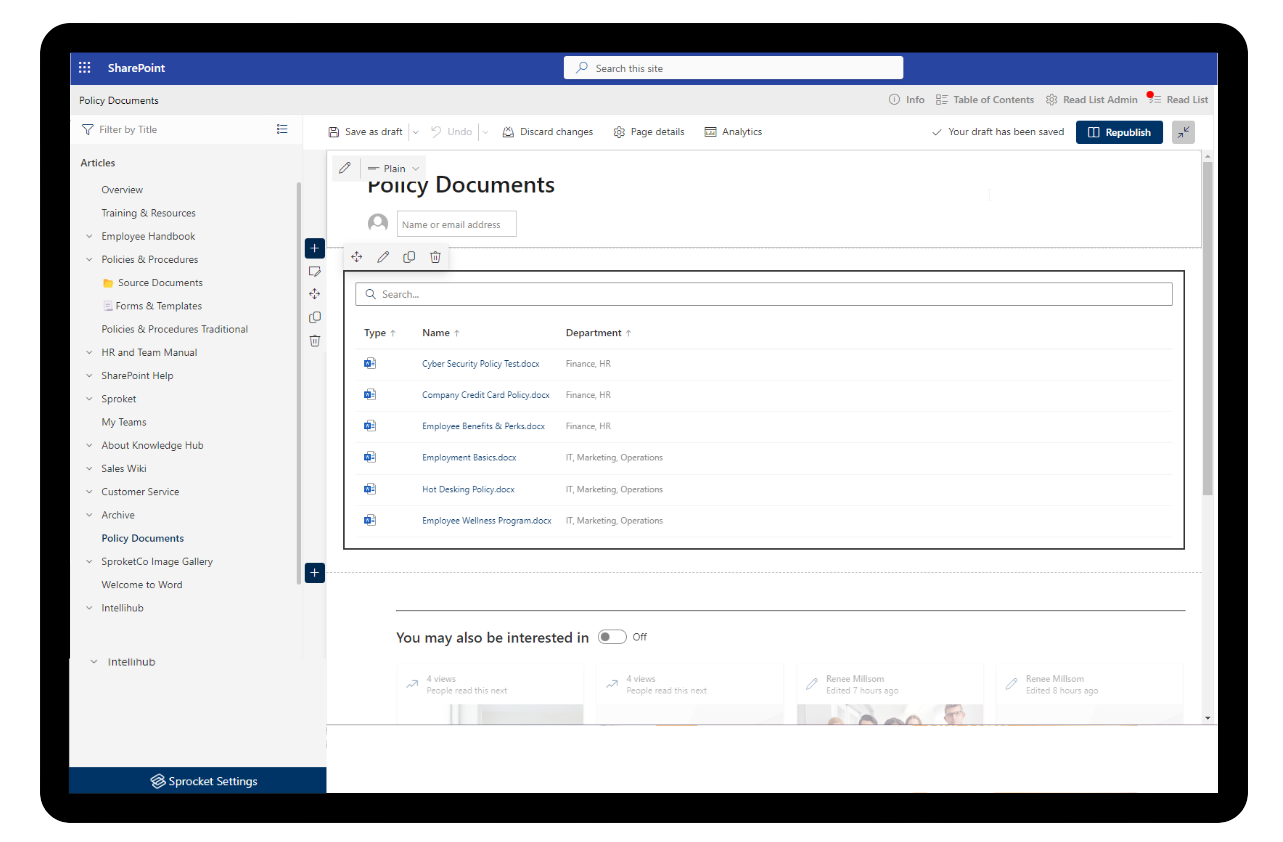
Task: Click the pencil to edit the web part
Action: (383, 256)
